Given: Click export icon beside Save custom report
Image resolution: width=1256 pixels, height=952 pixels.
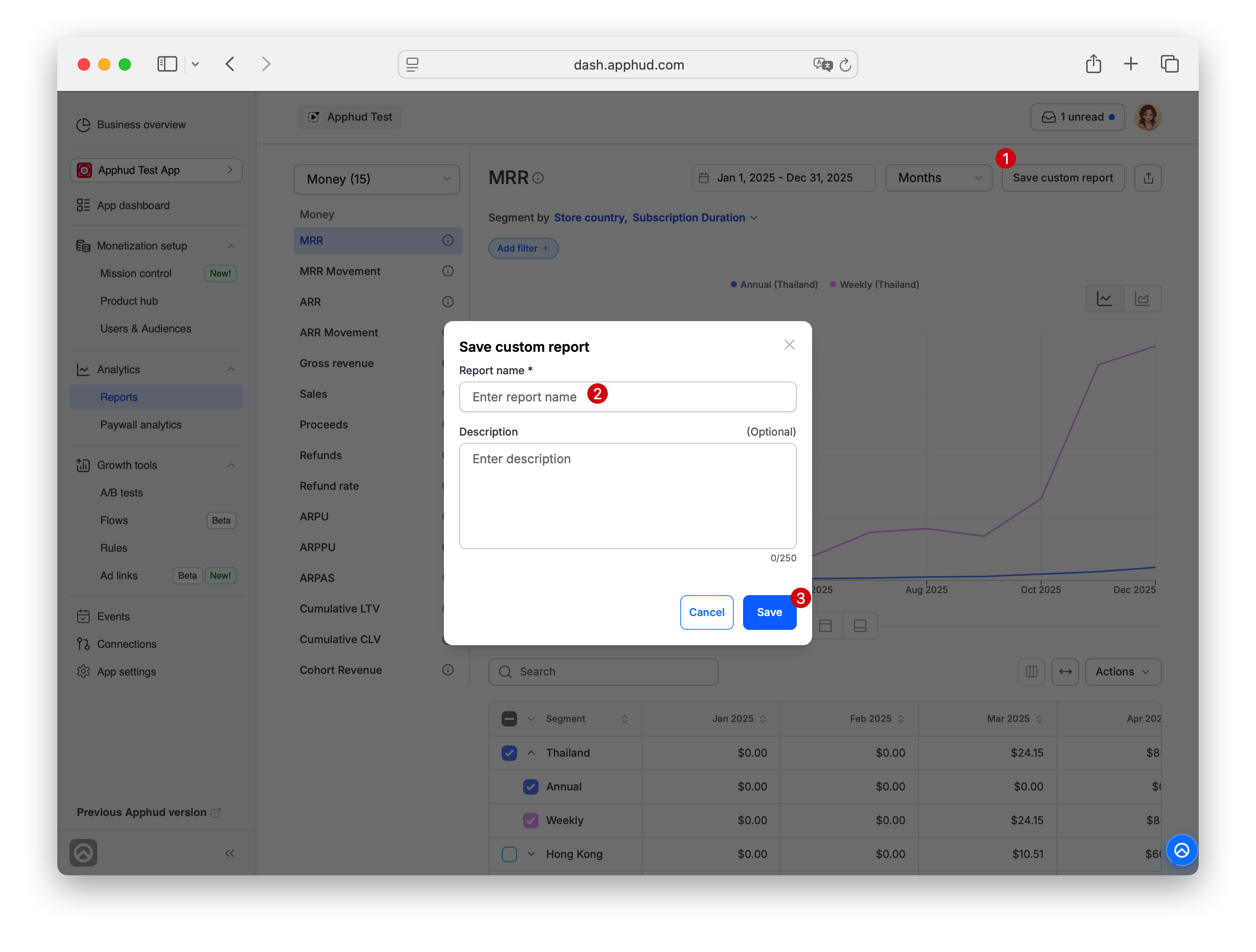Looking at the screenshot, I should click(1148, 178).
